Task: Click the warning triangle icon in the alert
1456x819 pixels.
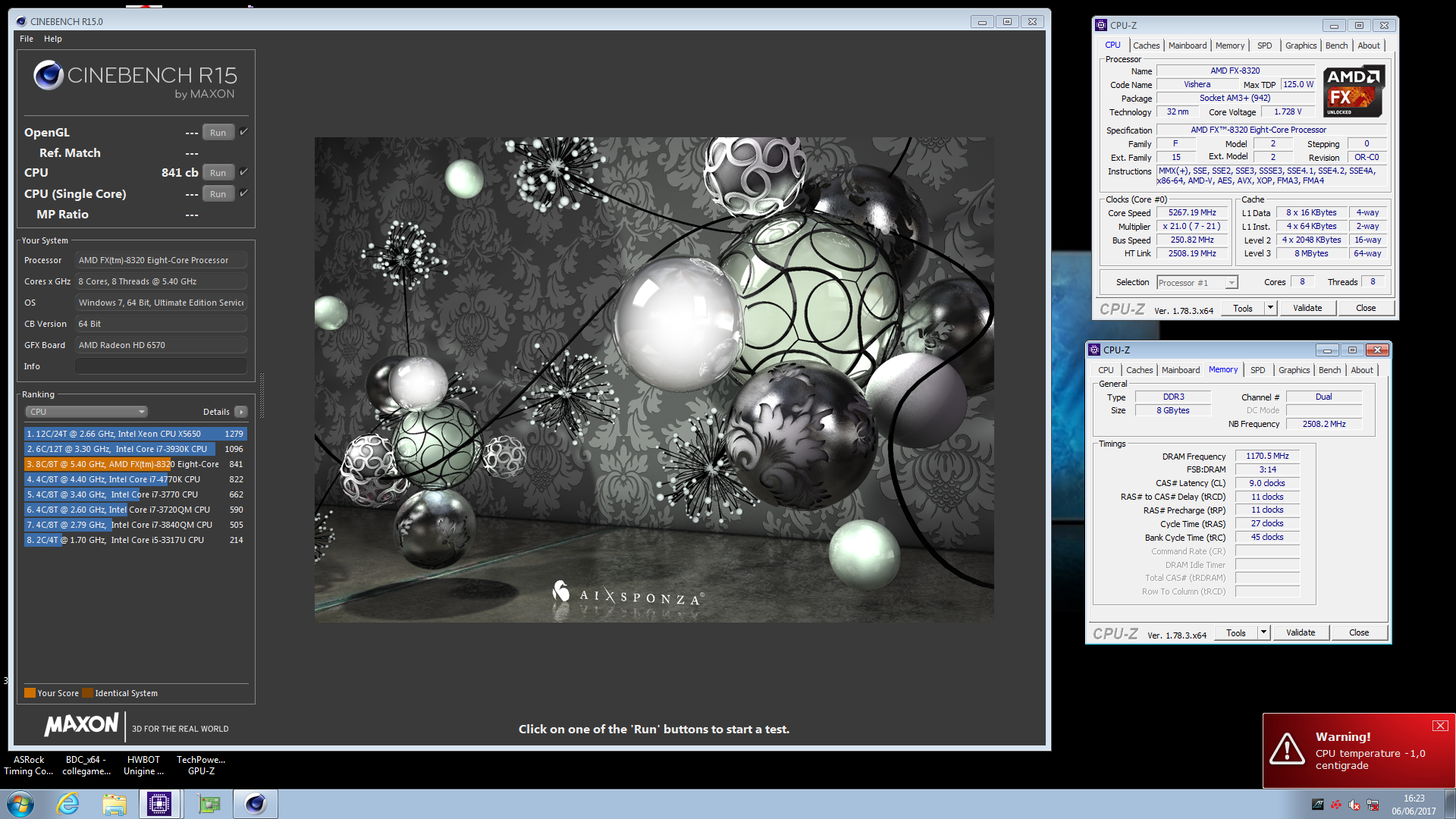Action: (1287, 748)
